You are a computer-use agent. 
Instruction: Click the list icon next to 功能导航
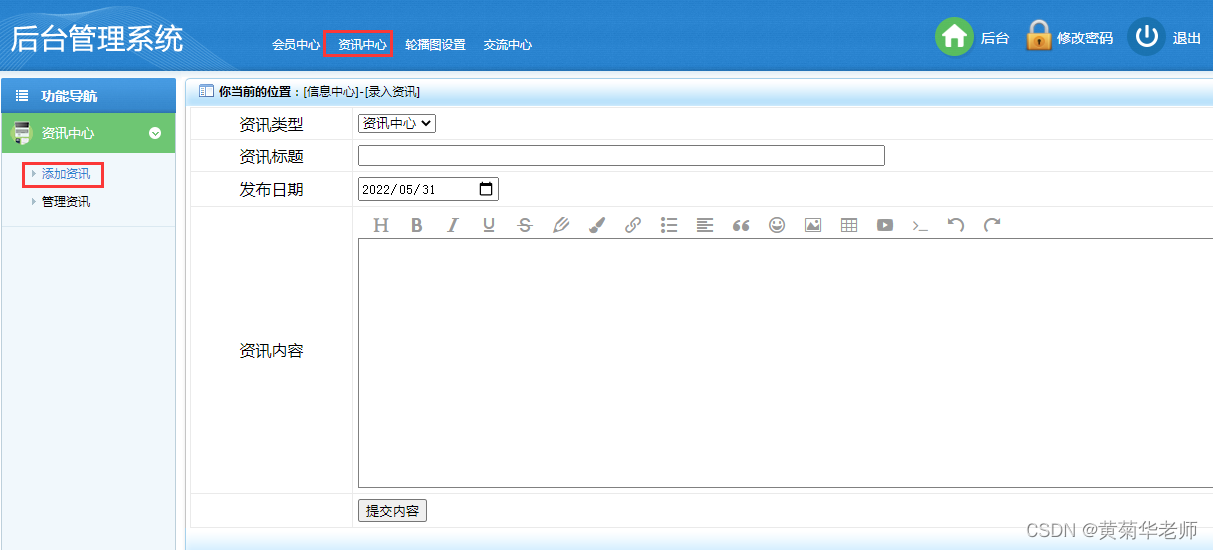click(x=22, y=96)
